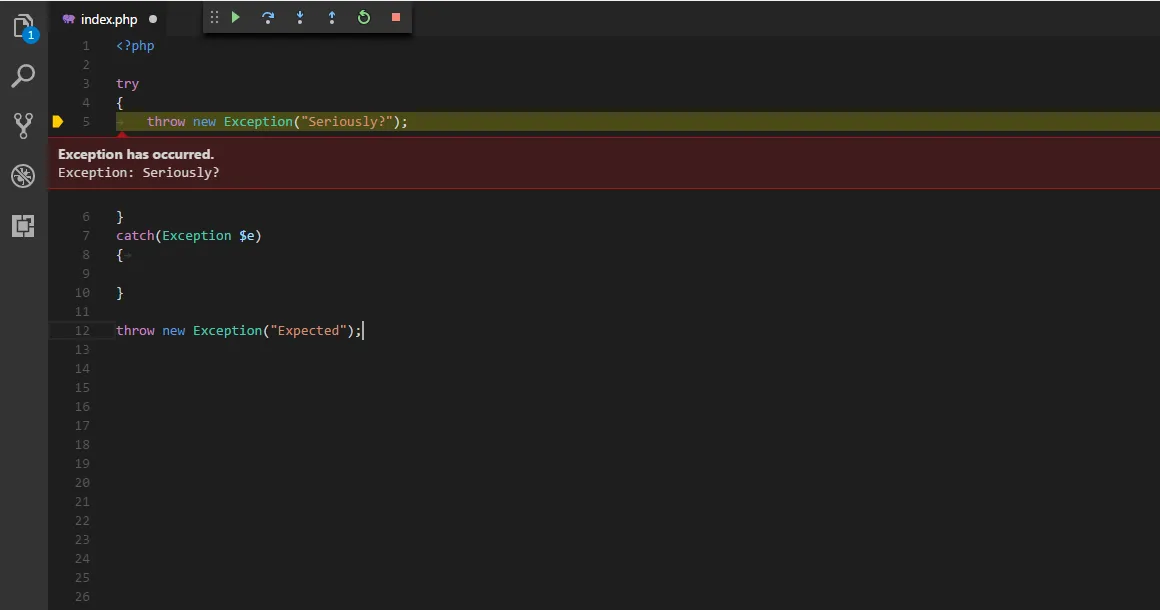This screenshot has width=1160, height=610.
Task: Click the Exception class name on line 5
Action: pos(258,121)
